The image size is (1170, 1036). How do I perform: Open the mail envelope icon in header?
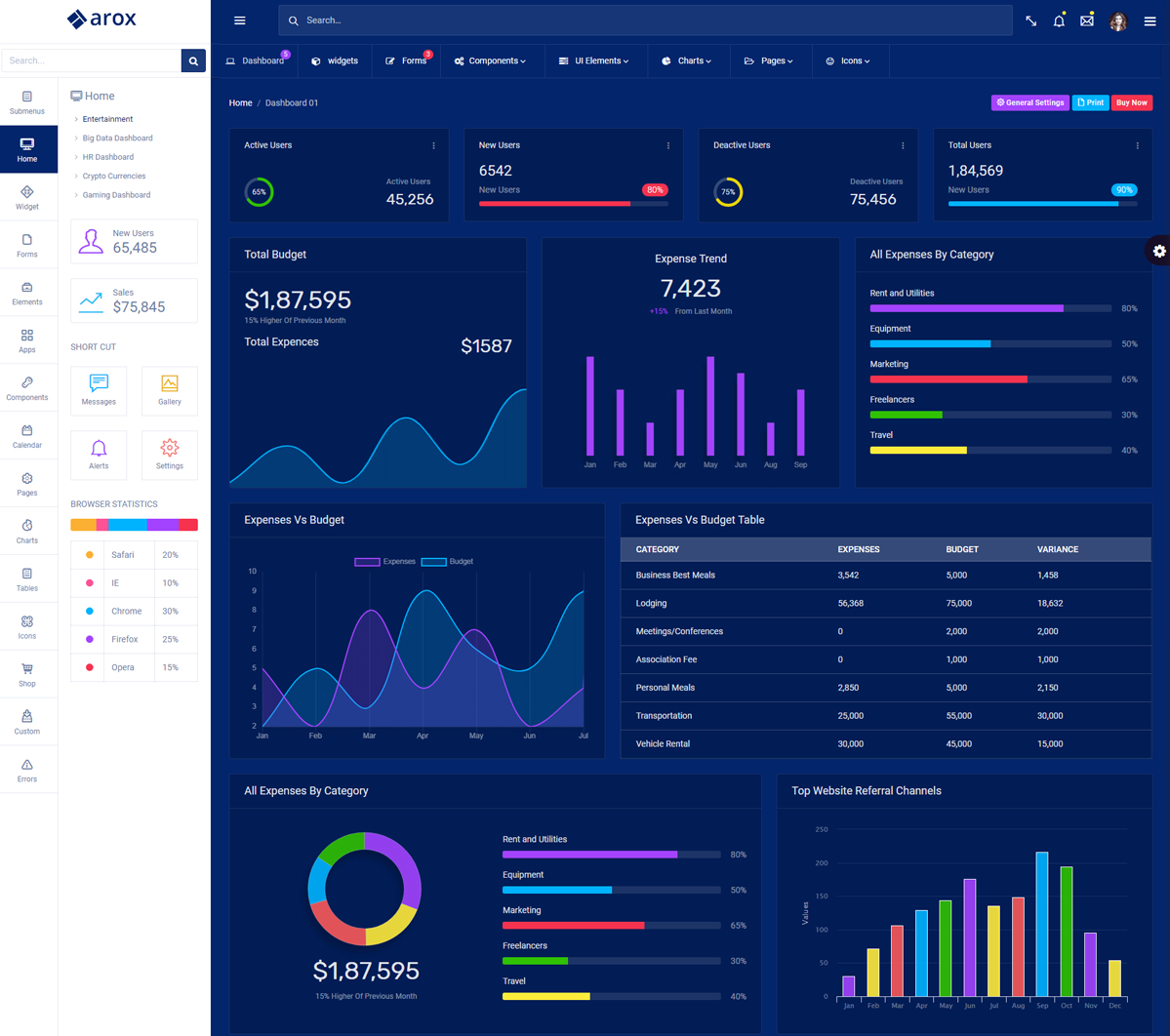click(1086, 20)
